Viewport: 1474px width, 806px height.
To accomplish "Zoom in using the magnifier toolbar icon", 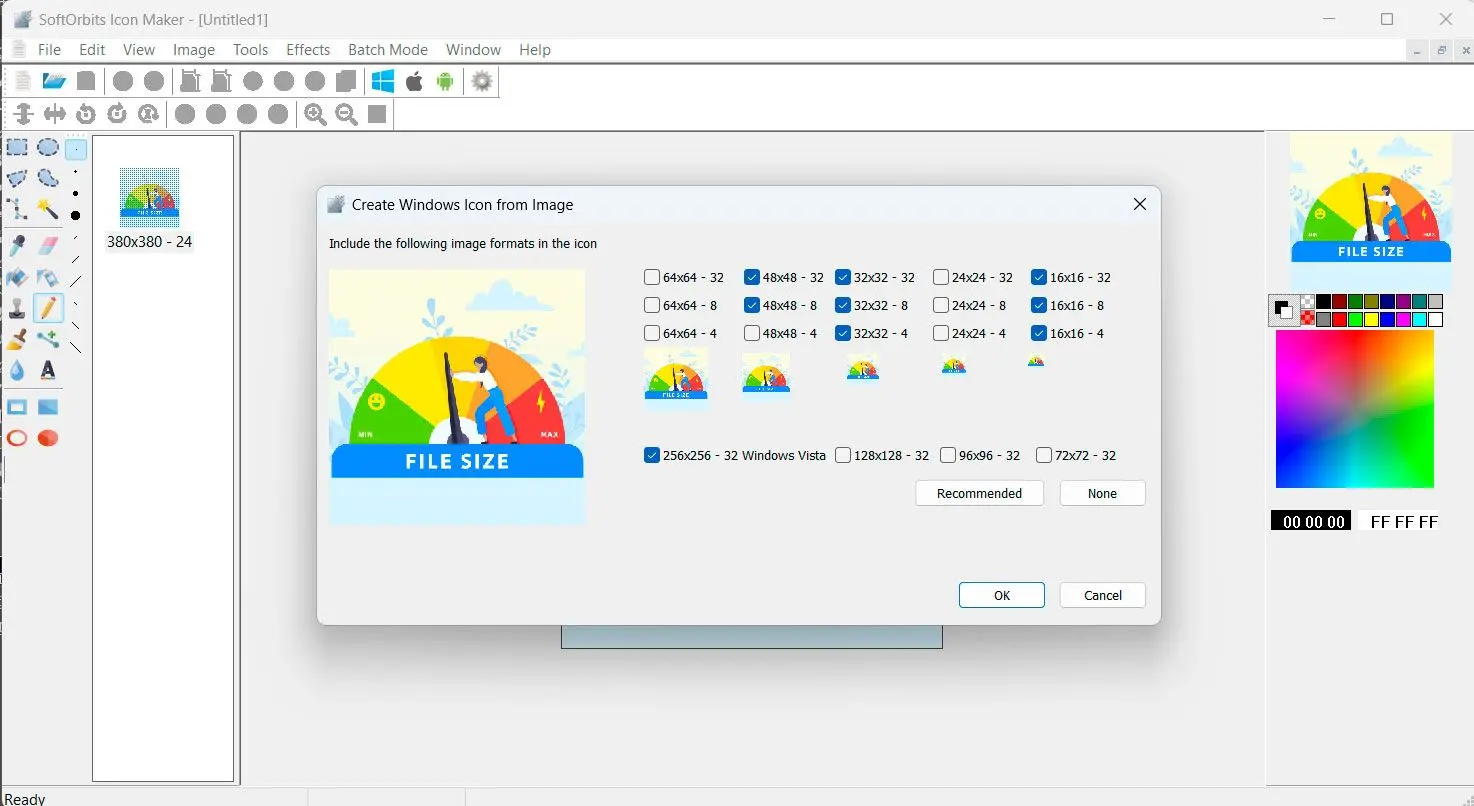I will (314, 114).
